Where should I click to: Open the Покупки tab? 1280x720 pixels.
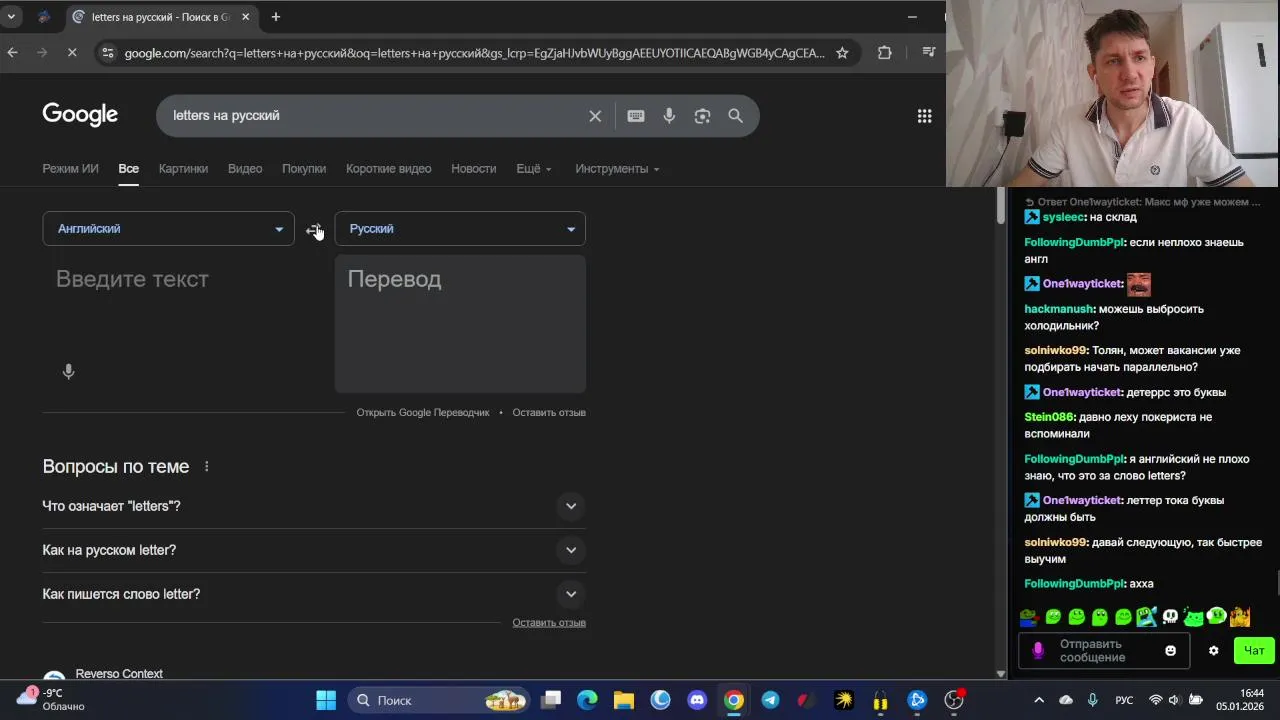pos(304,169)
